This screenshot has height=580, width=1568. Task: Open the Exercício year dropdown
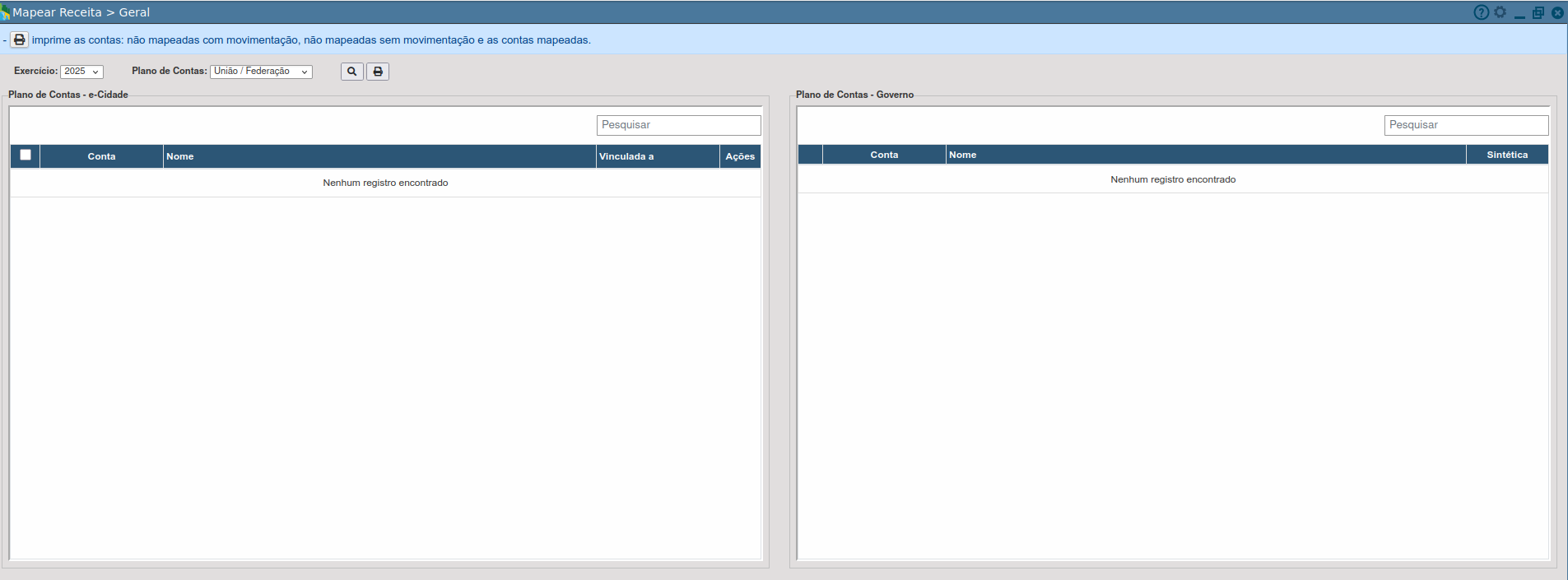[81, 72]
